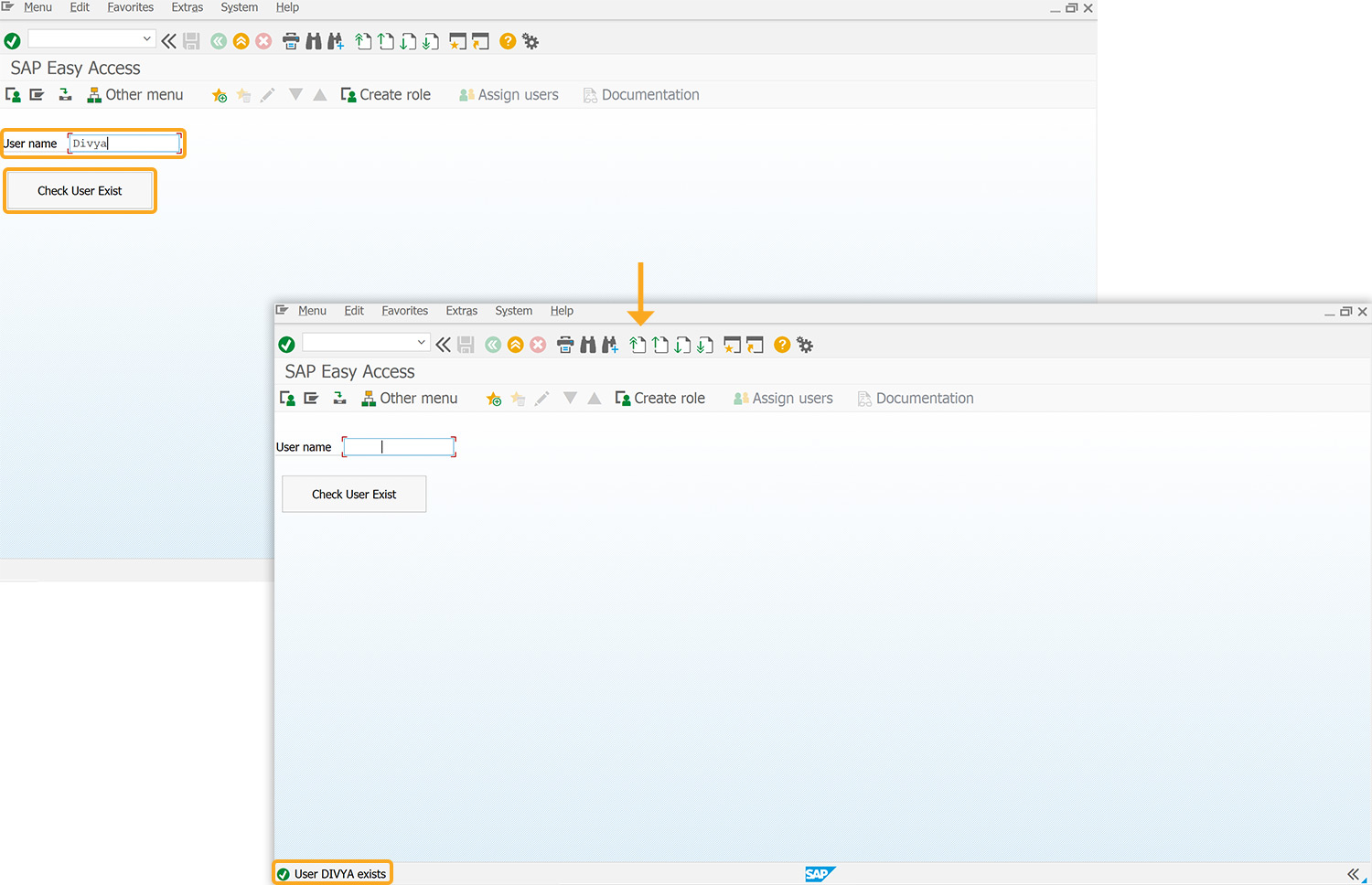Click the Print icon in front window
This screenshot has width=1372, height=885.
(x=565, y=345)
